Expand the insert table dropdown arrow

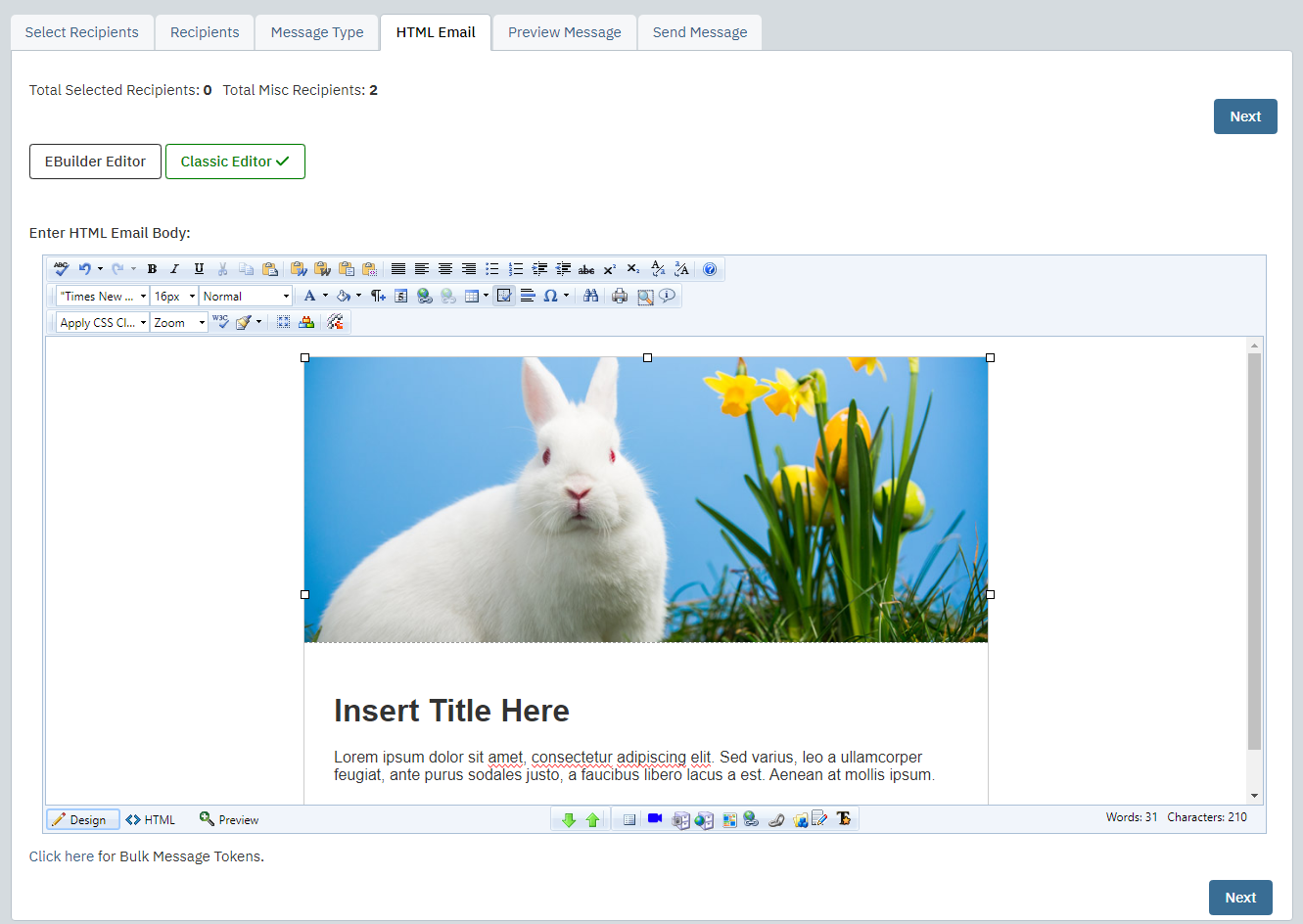pos(486,296)
